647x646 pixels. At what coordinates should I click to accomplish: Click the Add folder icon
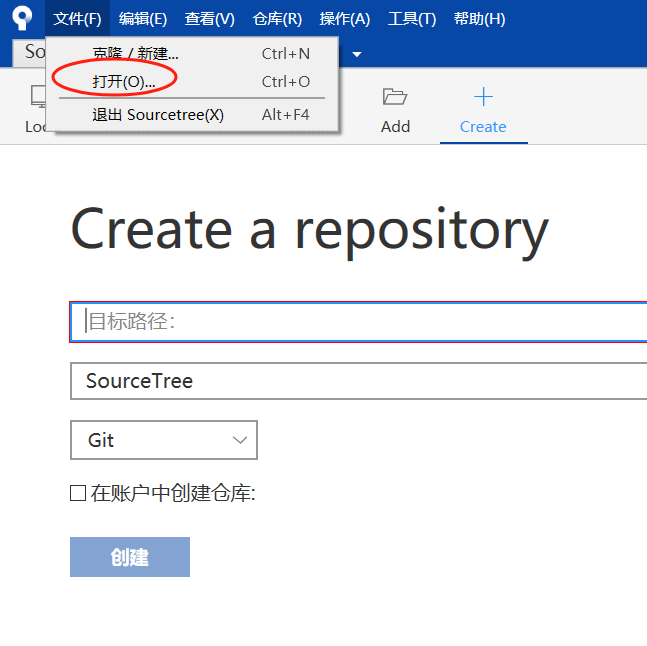click(395, 97)
